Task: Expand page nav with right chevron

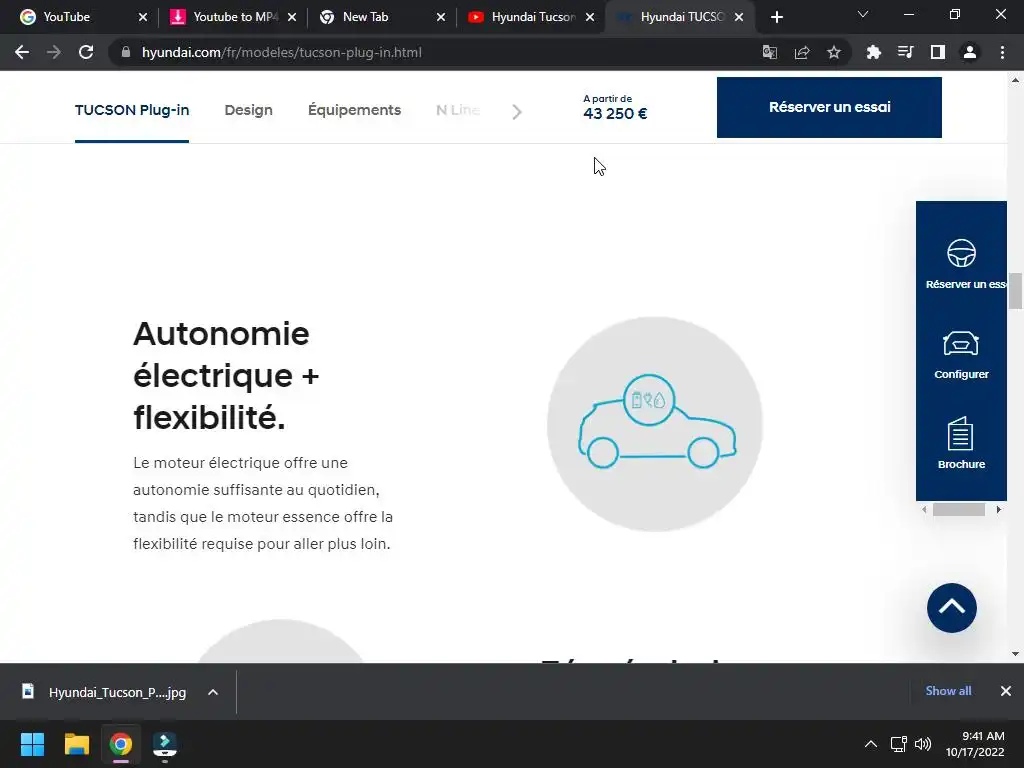Action: pyautogui.click(x=517, y=112)
